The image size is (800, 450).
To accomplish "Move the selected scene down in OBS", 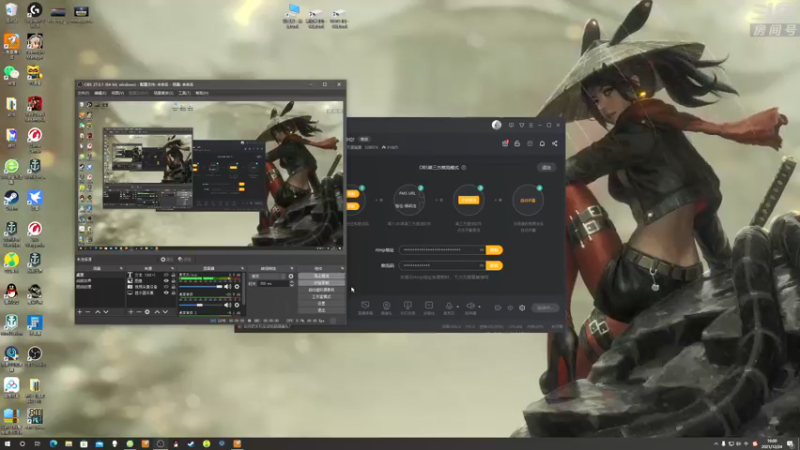I will [x=106, y=312].
